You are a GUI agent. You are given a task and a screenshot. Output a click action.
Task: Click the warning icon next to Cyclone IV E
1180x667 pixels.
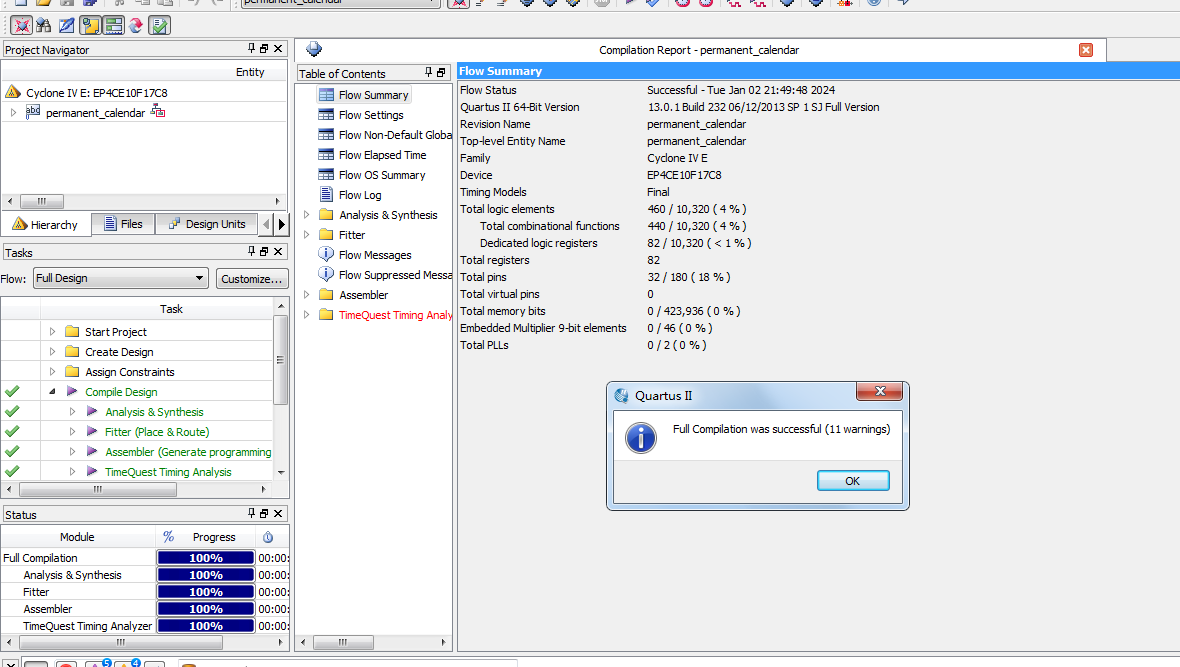[13, 93]
